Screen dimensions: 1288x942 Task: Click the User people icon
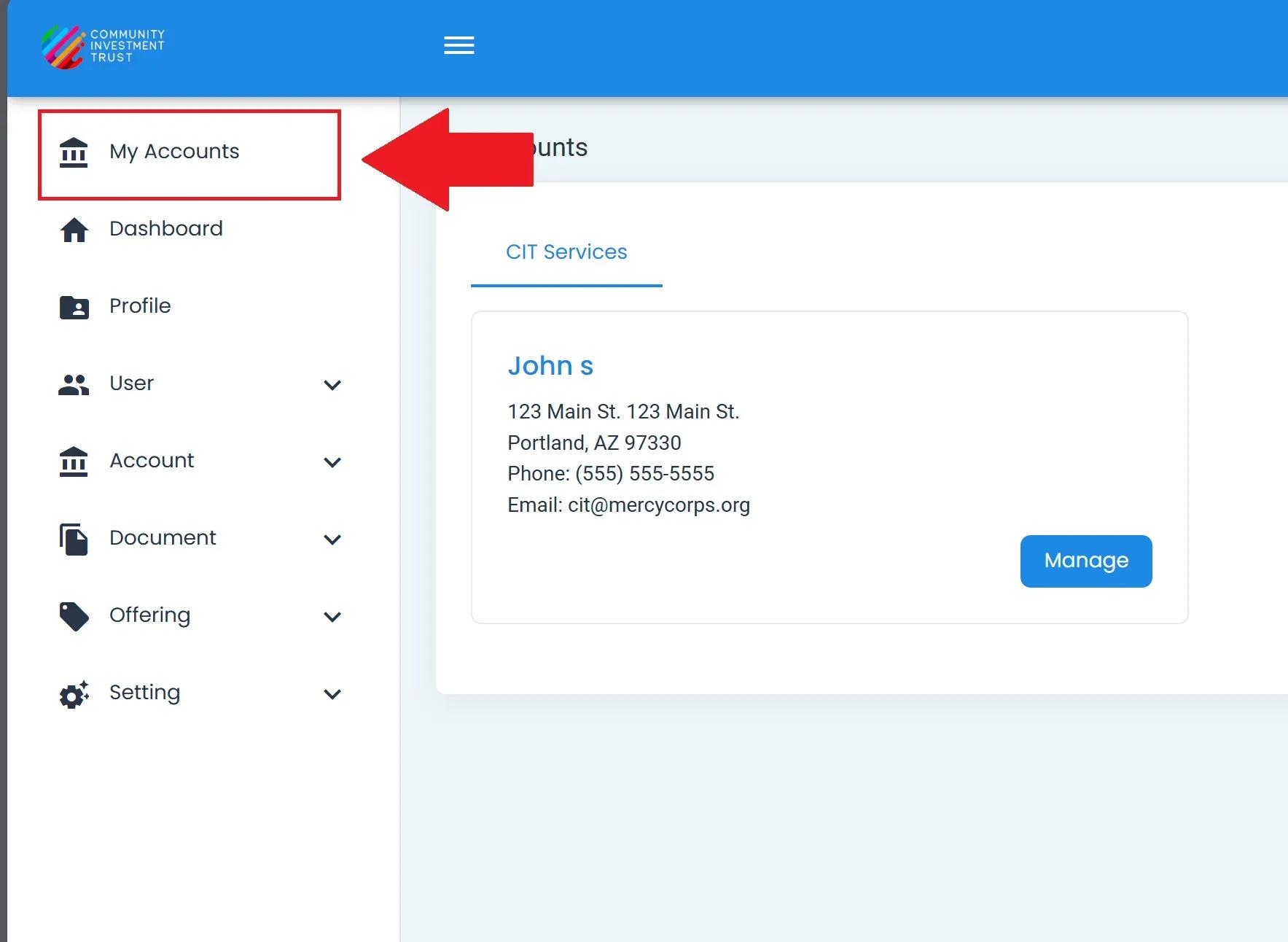tap(74, 384)
